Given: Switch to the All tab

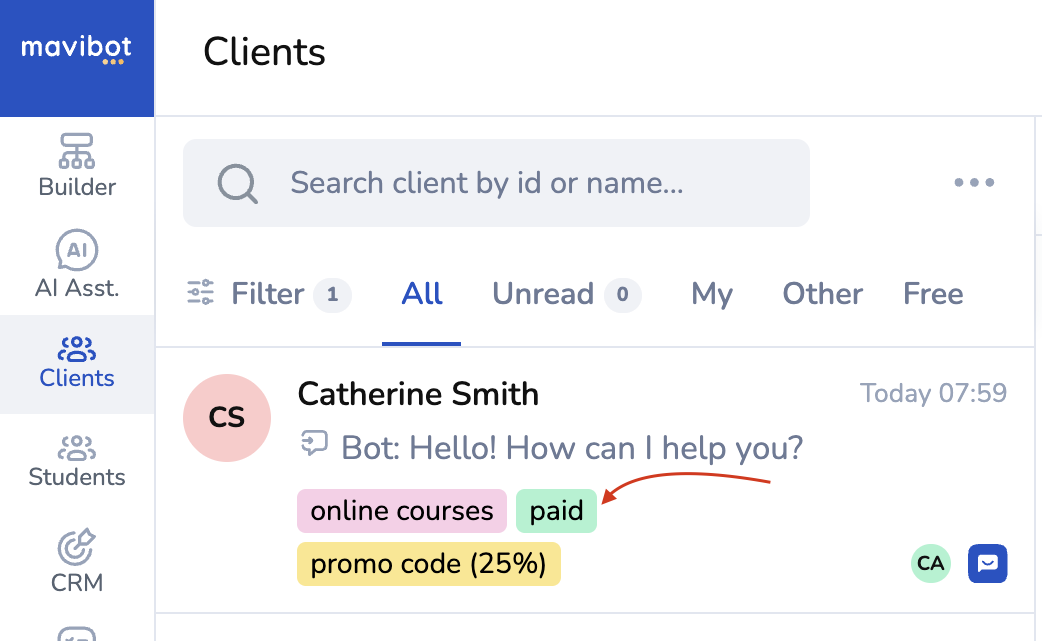Looking at the screenshot, I should pos(422,294).
